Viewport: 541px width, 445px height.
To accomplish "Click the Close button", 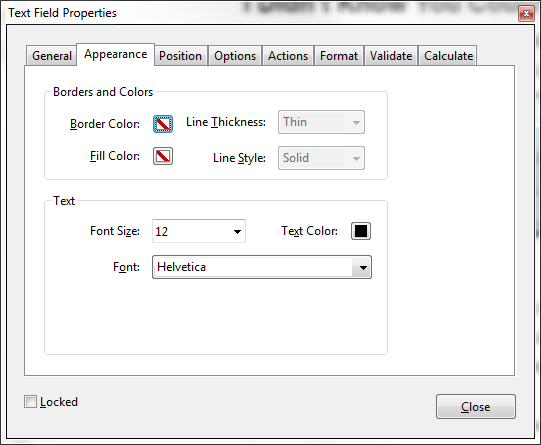I will (x=476, y=407).
